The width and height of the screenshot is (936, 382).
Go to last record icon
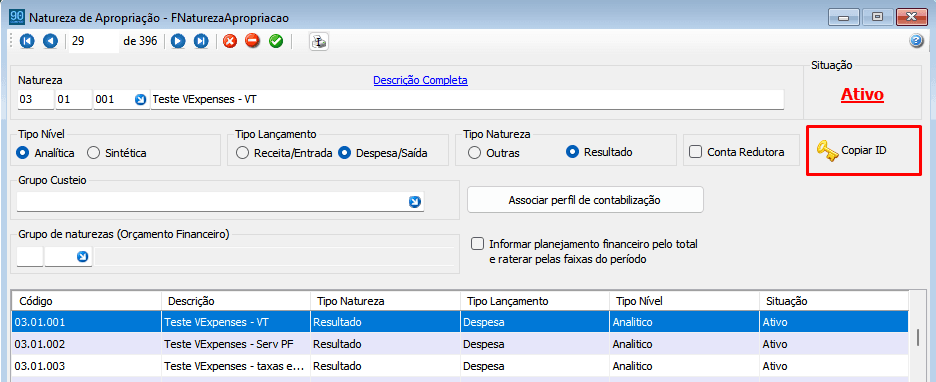point(201,41)
